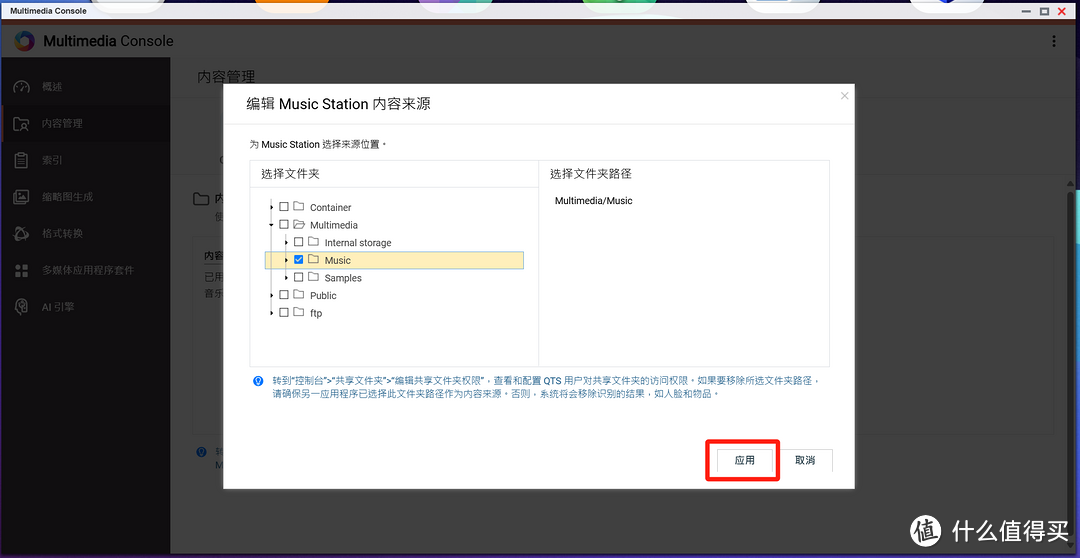Open AI 引擎 in sidebar
Viewport: 1080px width, 558px height.
(85, 307)
